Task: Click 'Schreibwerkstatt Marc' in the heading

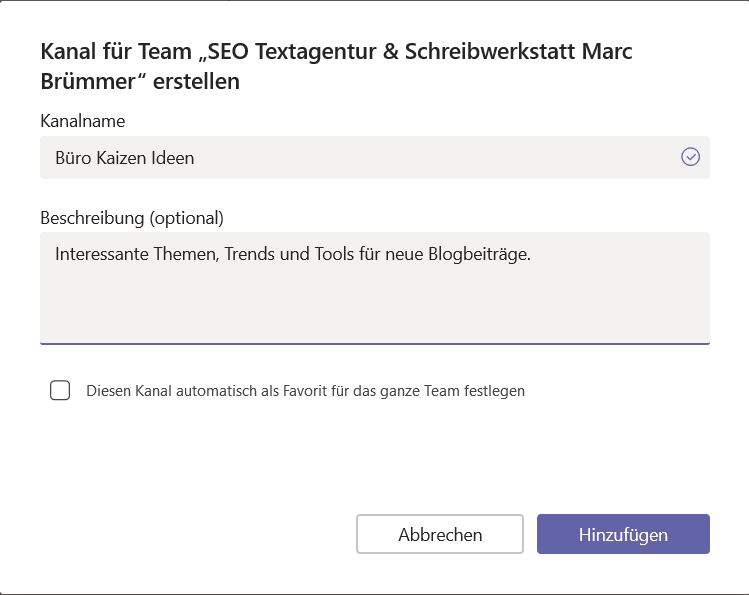Action: tap(519, 52)
